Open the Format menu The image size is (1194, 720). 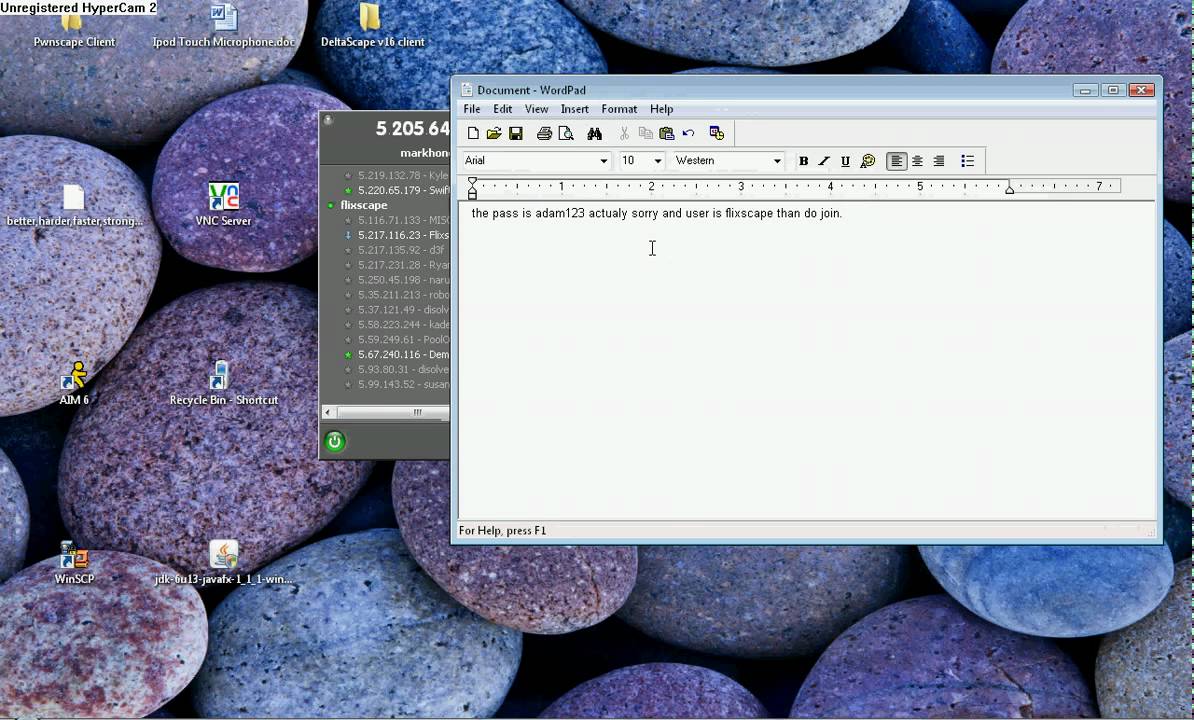click(619, 109)
